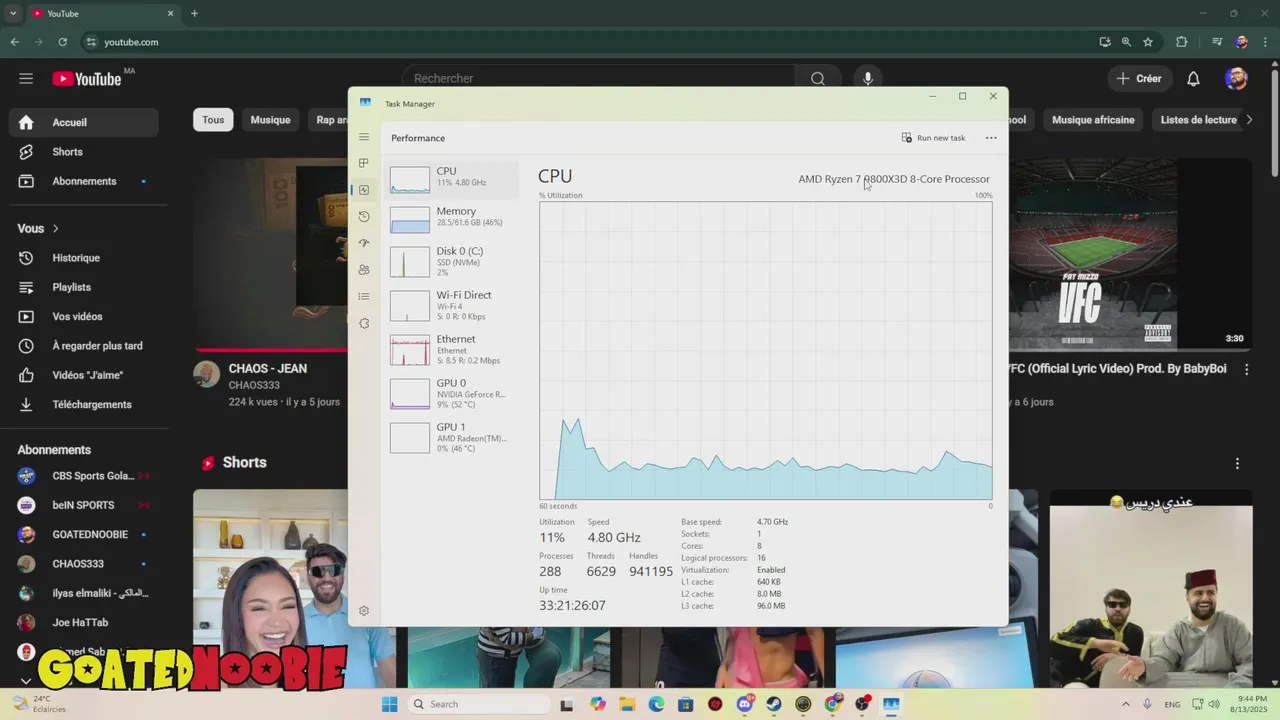Image resolution: width=1280 pixels, height=720 pixels.
Task: Open Task Manager more options ellipsis
Action: (x=991, y=138)
